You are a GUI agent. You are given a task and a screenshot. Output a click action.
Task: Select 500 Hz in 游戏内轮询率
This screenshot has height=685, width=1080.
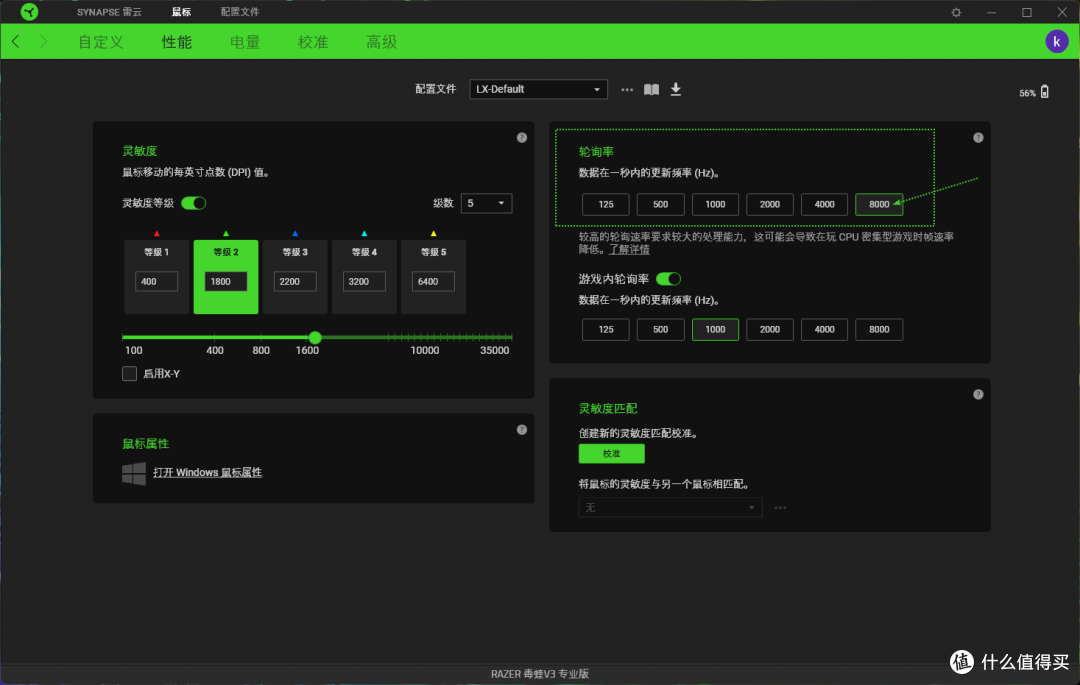(660, 330)
